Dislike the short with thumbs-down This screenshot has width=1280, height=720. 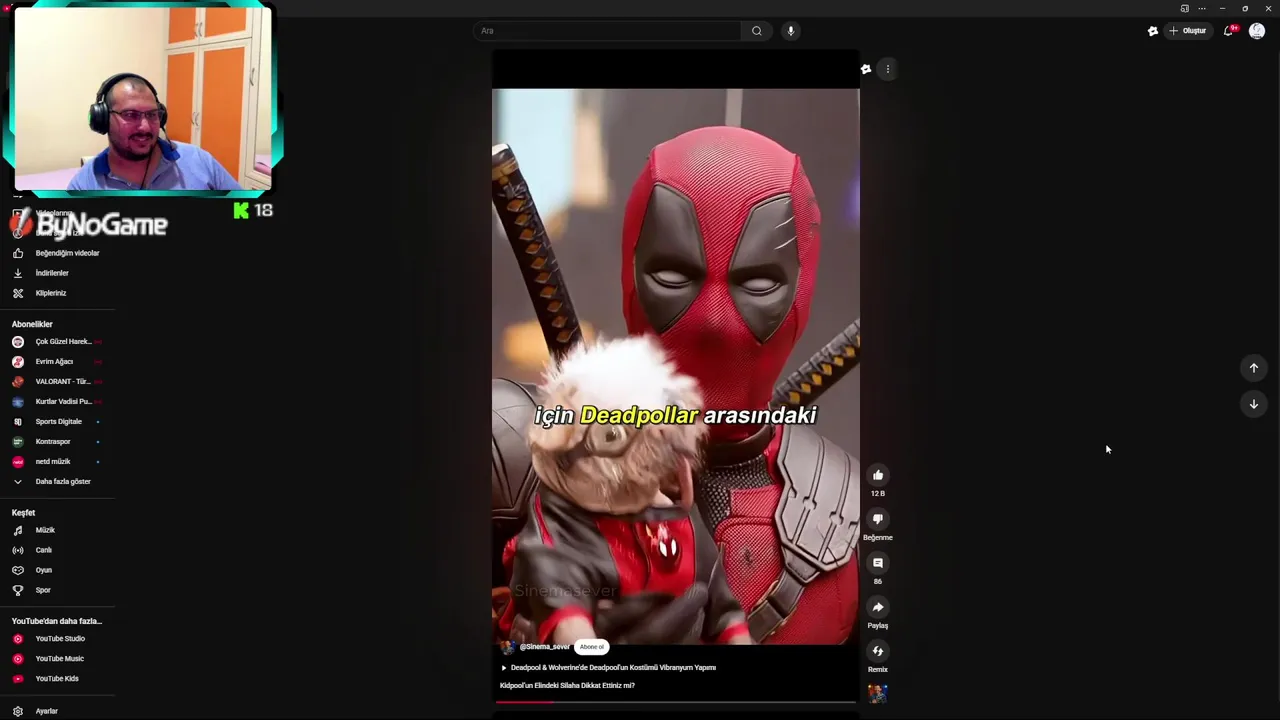(878, 519)
